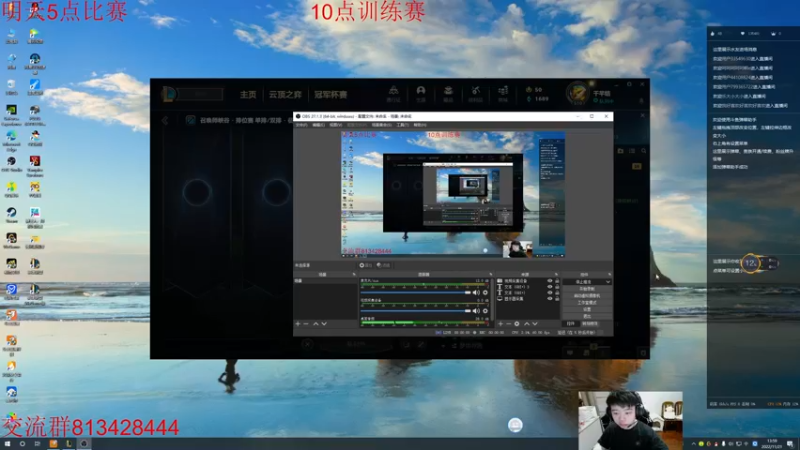The height and width of the screenshot is (450, 800).
Task: Open the 工具(T) menu in OBS
Action: point(403,125)
